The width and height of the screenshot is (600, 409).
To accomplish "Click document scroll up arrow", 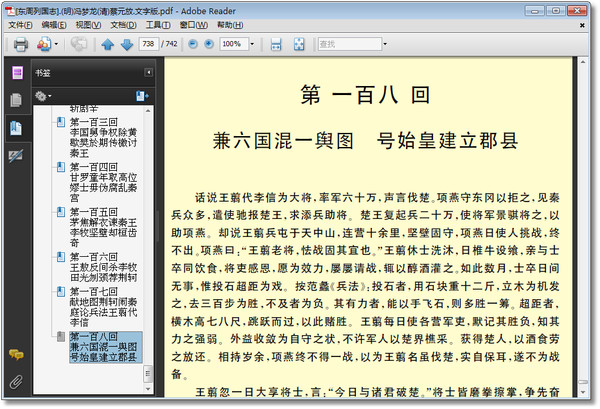I will [582, 62].
